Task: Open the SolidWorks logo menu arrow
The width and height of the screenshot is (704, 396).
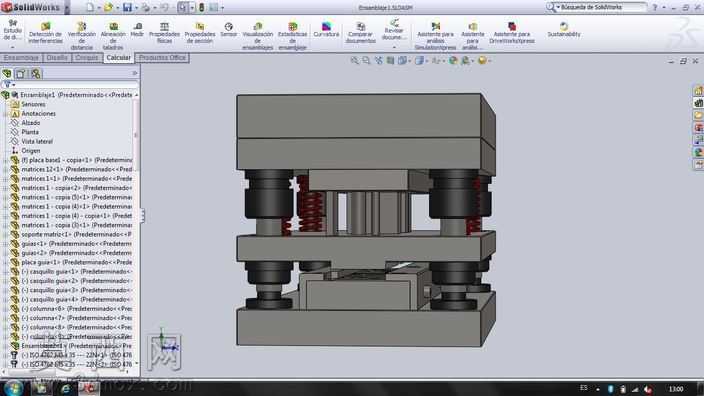Action: pos(67,8)
